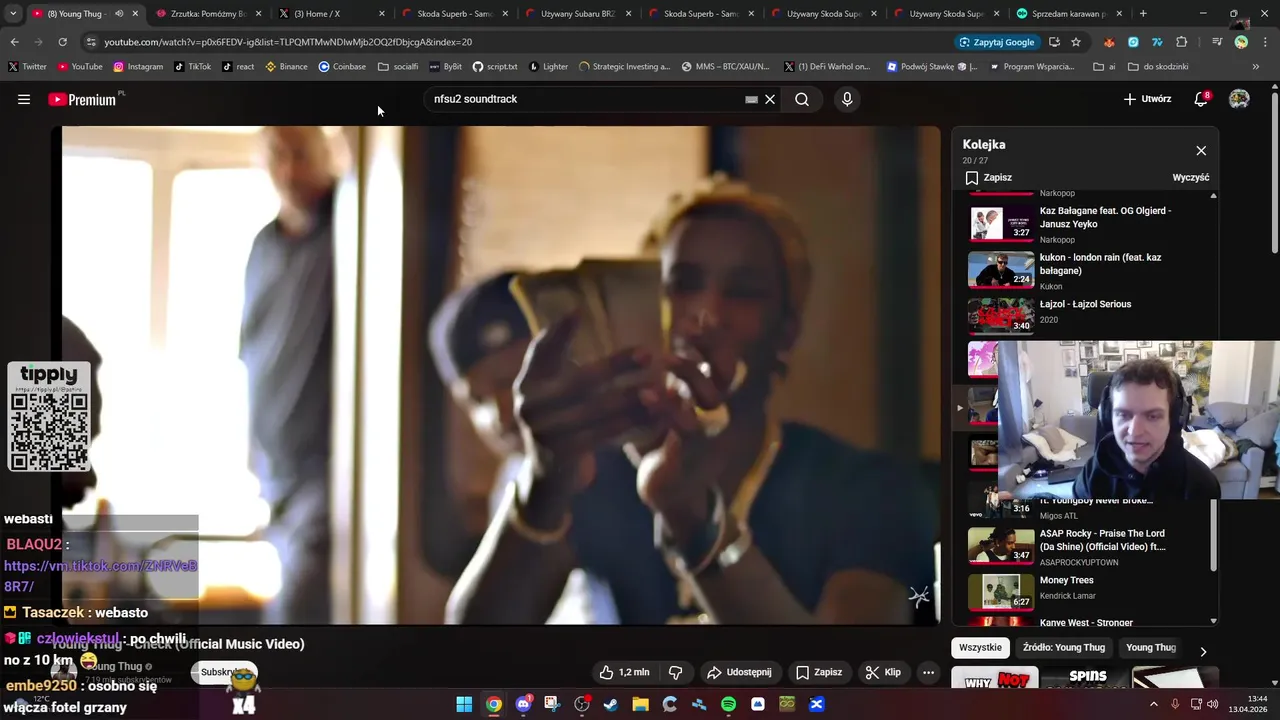Open Coinbase bookmark
This screenshot has width=1280, height=720.
click(x=343, y=67)
